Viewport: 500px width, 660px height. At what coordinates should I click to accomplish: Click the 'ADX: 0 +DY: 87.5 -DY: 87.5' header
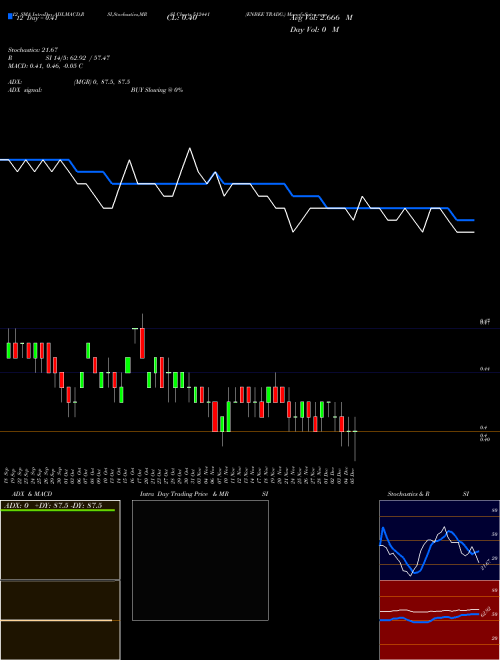coord(53,506)
